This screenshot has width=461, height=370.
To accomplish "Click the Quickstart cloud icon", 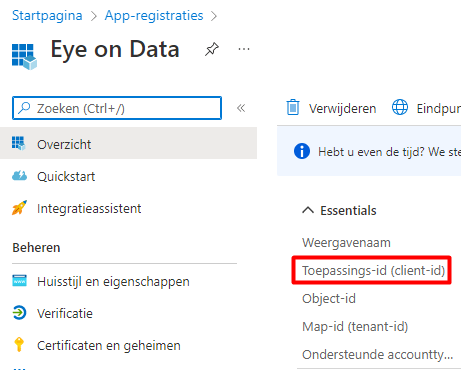I will (19, 175).
